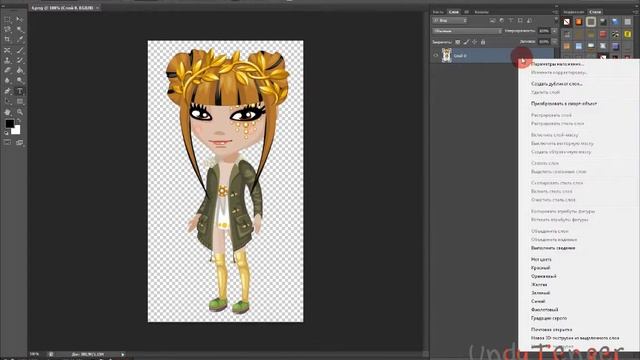640x360 pixels.
Task: Switch to the 3D panel tab
Action: (467, 12)
